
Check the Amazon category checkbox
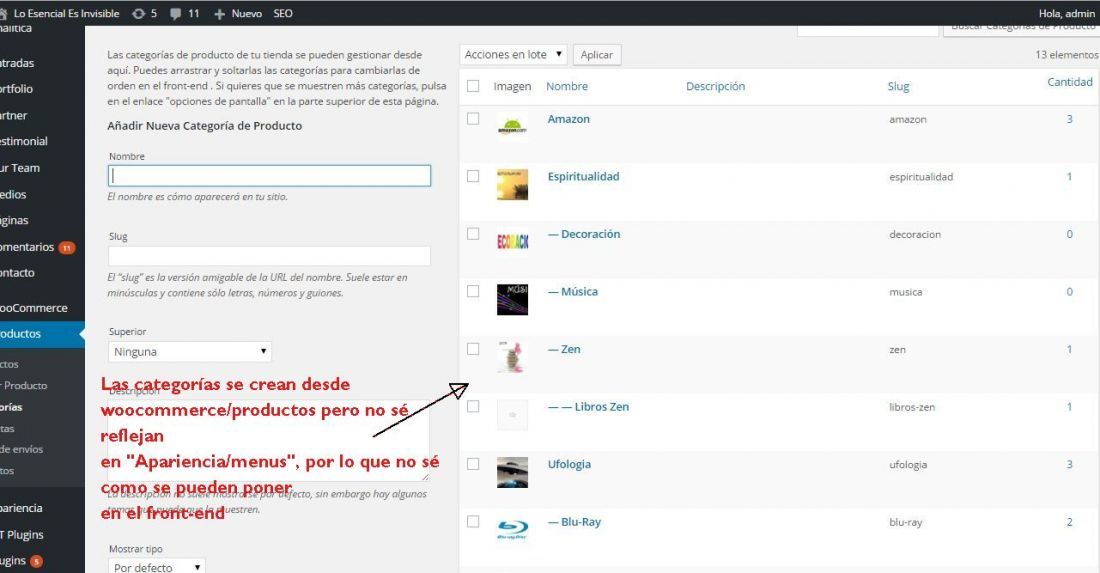tap(474, 119)
